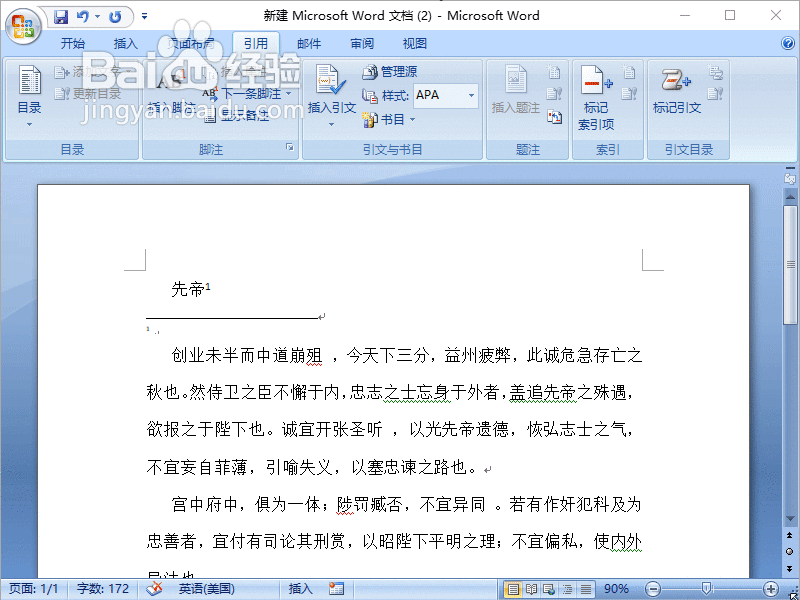Open the 下一条脚注 (Next Footnote) dropdown arrow
This screenshot has height=600, width=800.
(287, 94)
